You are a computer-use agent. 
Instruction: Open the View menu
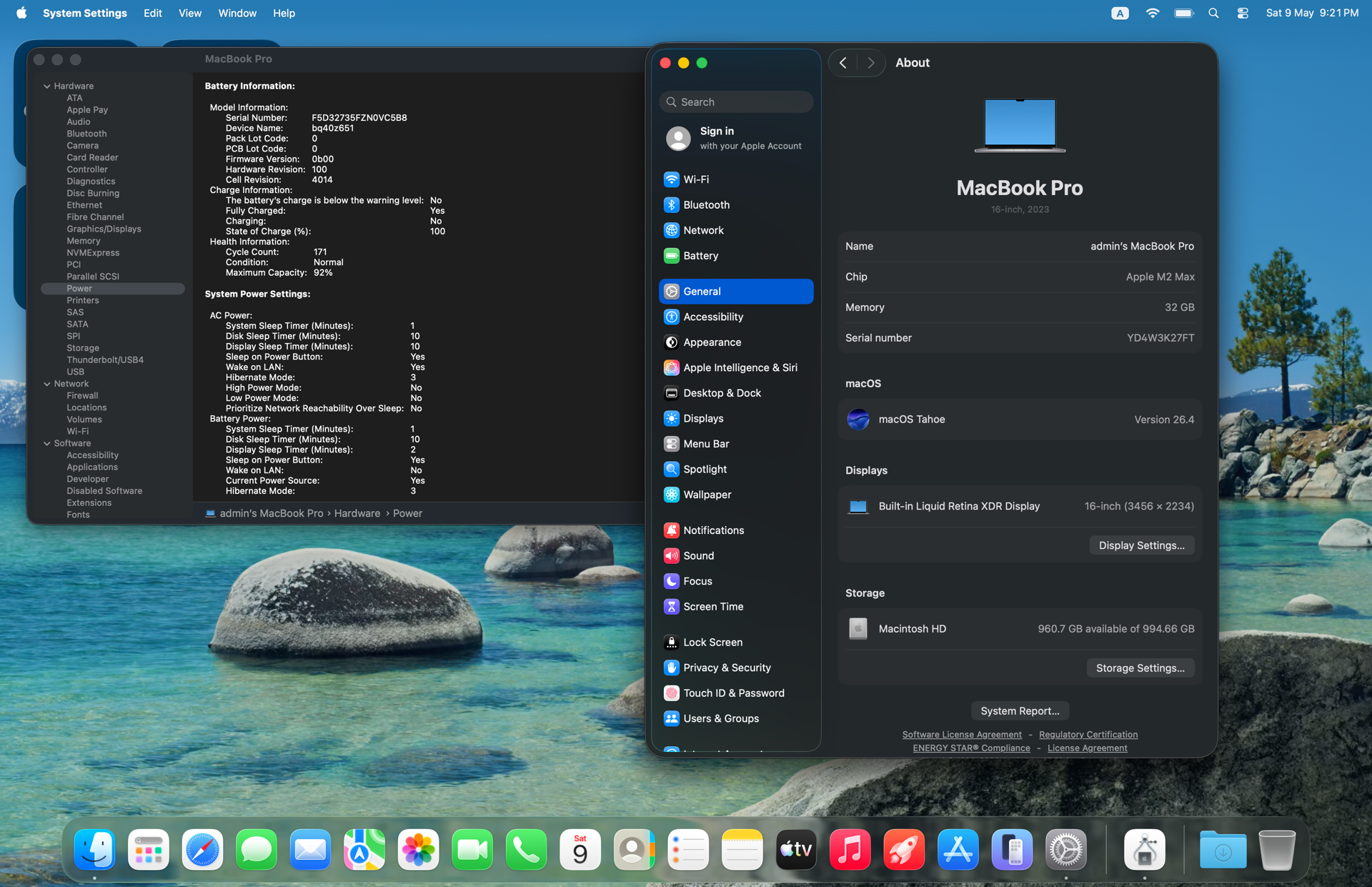click(189, 13)
